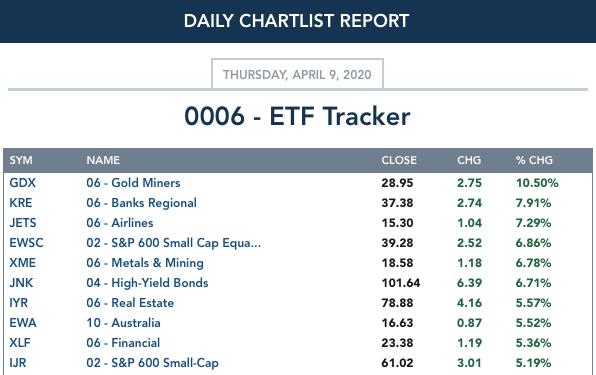This screenshot has height=375, width=596.
Task: Open the EWSC symbol link
Action: 26,243
